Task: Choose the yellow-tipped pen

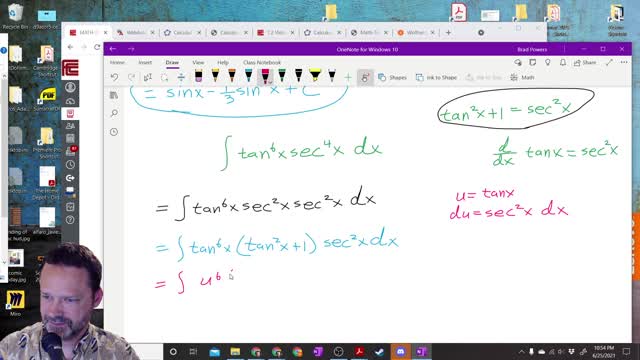Action: point(215,76)
